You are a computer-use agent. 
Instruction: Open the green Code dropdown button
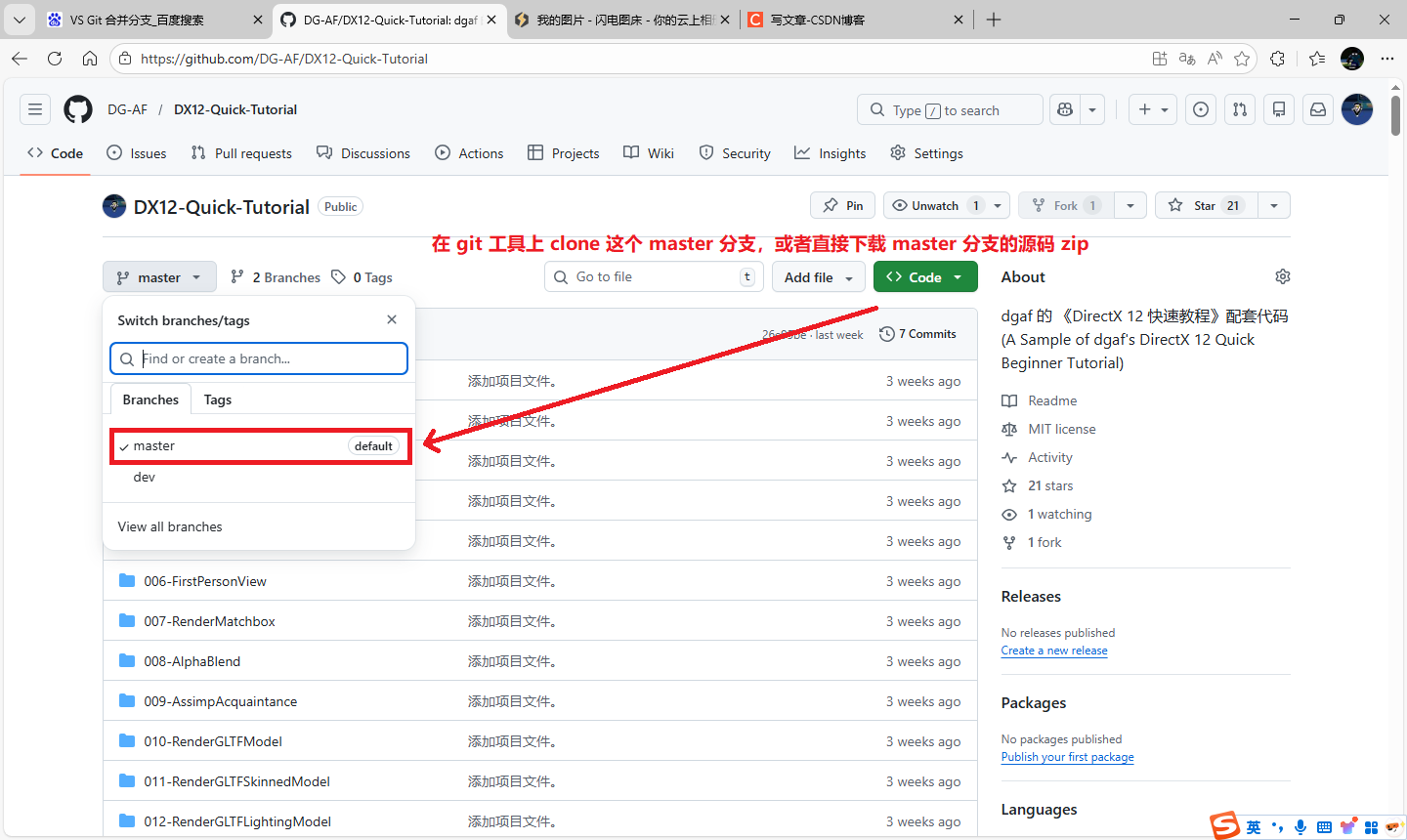925,277
